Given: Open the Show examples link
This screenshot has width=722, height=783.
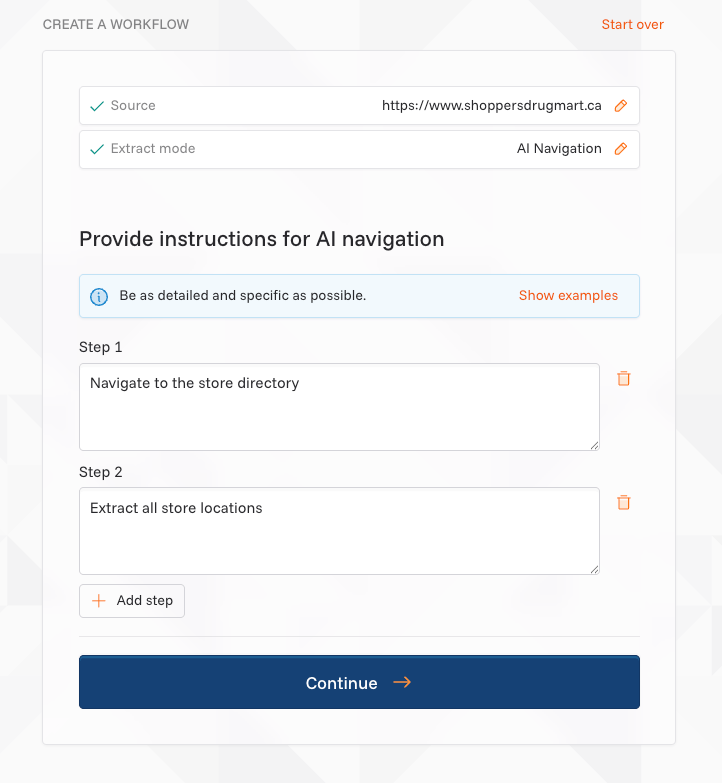Looking at the screenshot, I should pyautogui.click(x=568, y=296).
